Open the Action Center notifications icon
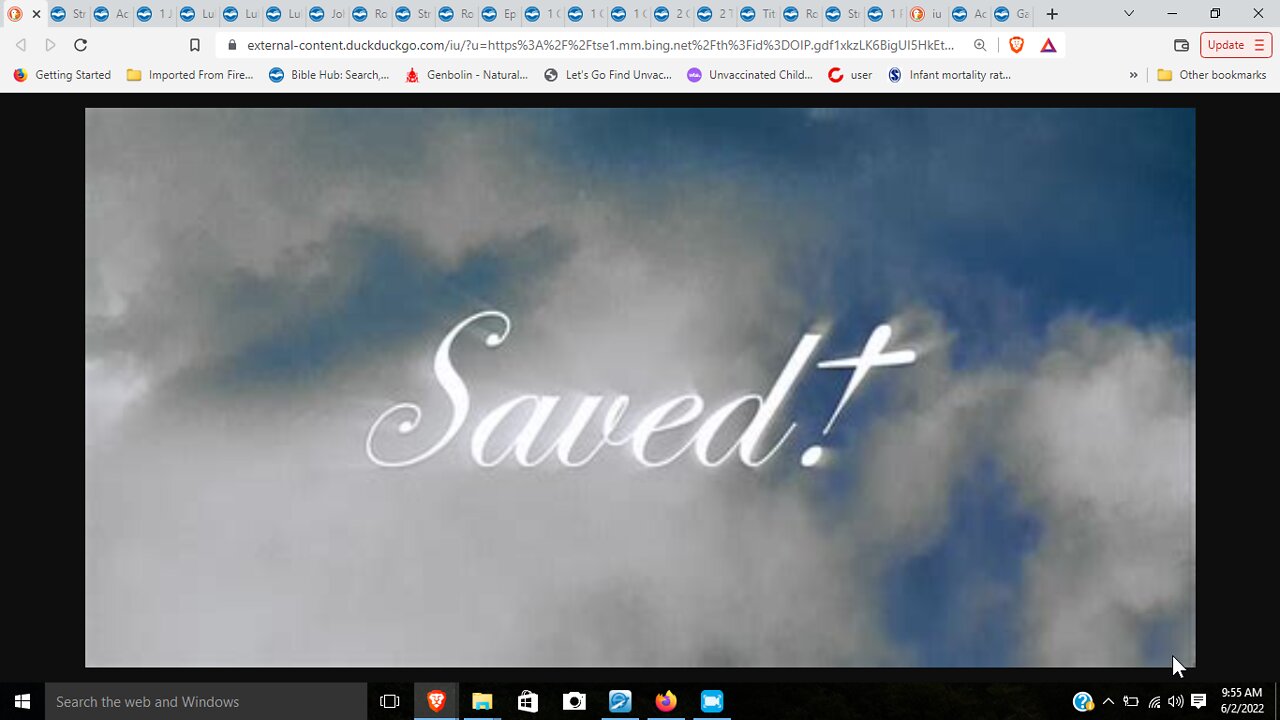1280x720 pixels. pos(1199,701)
